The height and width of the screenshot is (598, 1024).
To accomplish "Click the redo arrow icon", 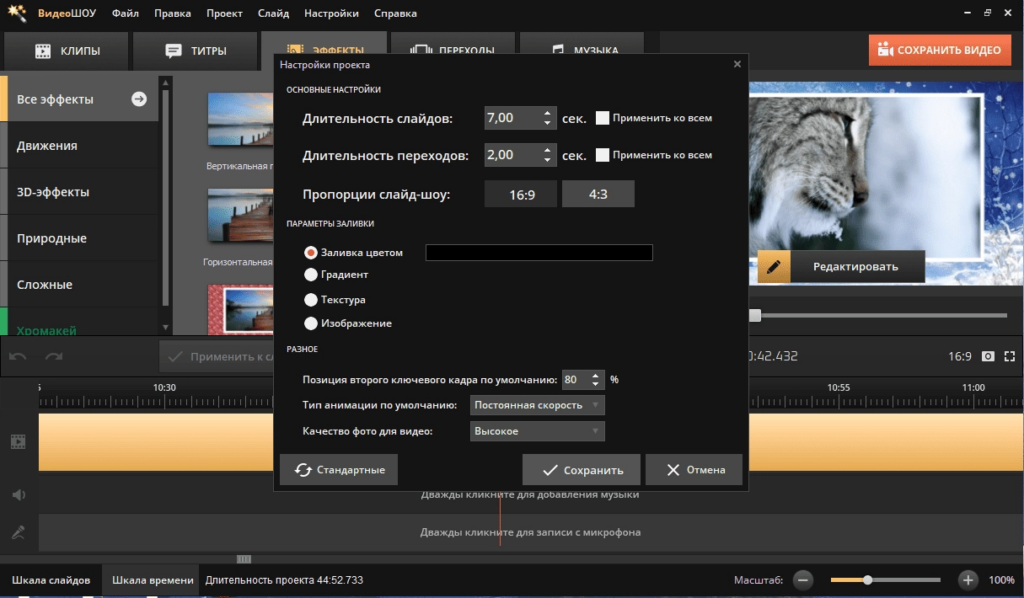I will pyautogui.click(x=54, y=356).
